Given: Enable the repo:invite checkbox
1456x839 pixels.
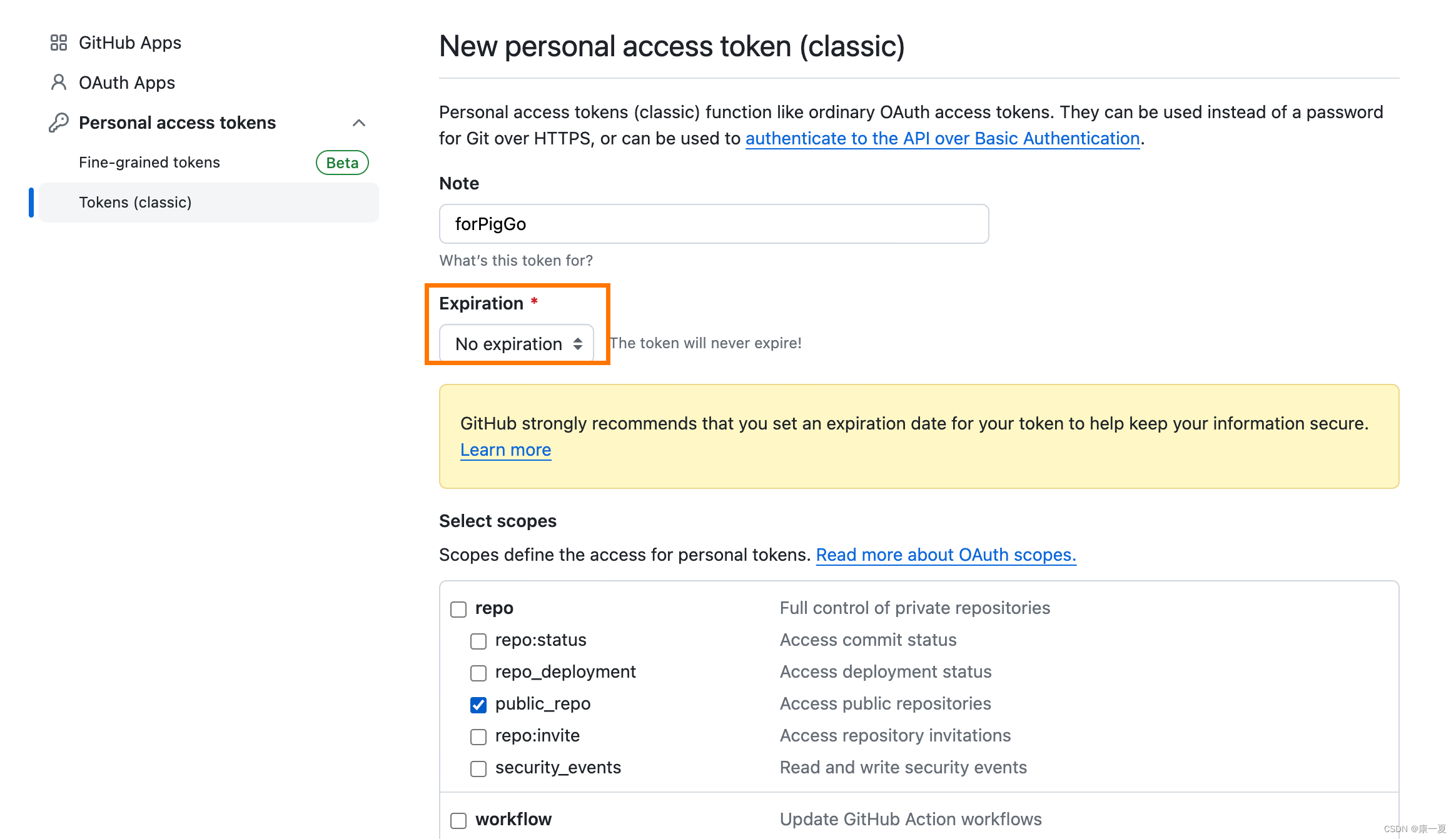Looking at the screenshot, I should 478,736.
